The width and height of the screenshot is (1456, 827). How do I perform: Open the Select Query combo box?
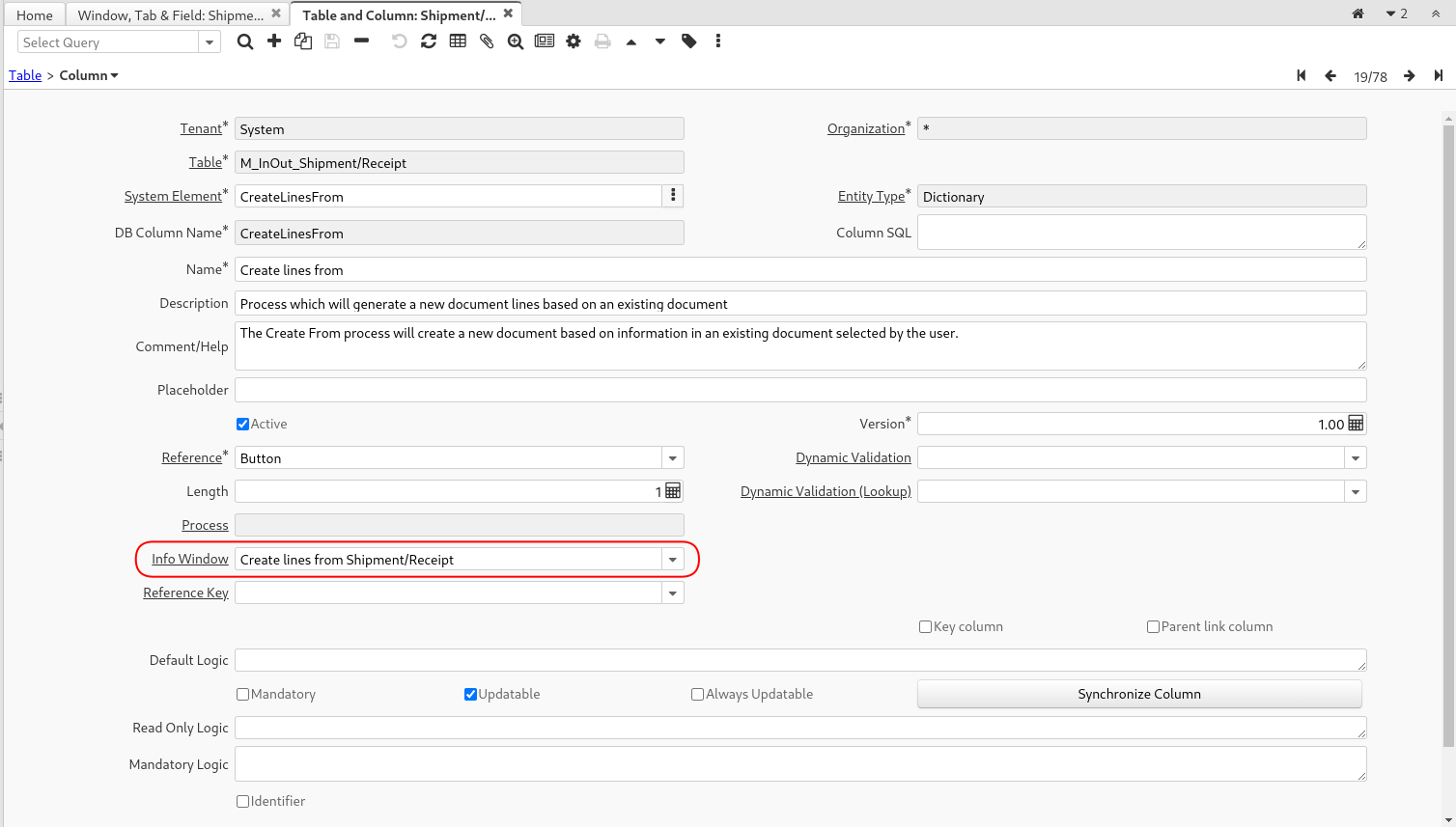tap(210, 42)
